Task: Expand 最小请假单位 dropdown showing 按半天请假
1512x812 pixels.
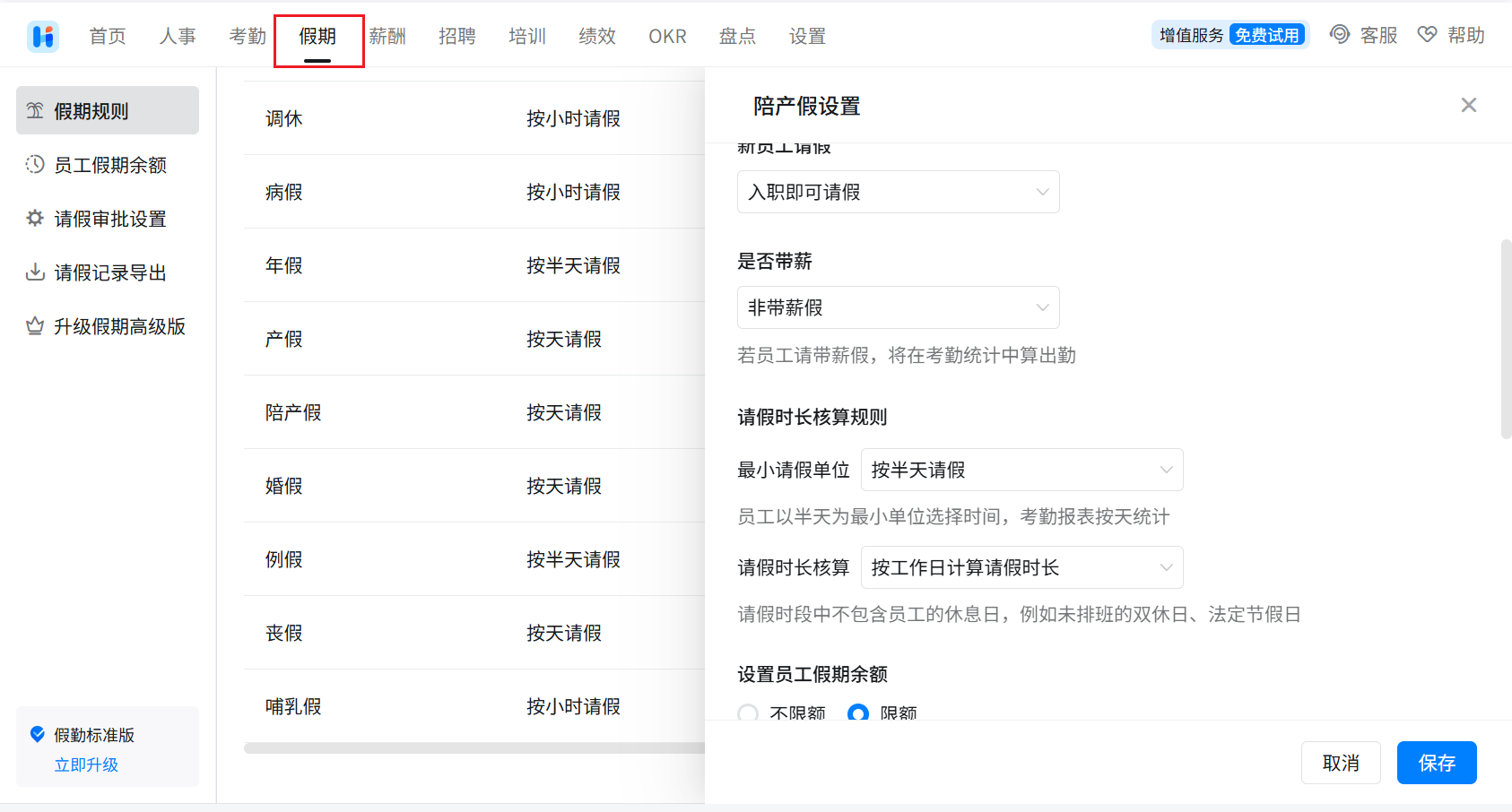Action: click(1021, 470)
